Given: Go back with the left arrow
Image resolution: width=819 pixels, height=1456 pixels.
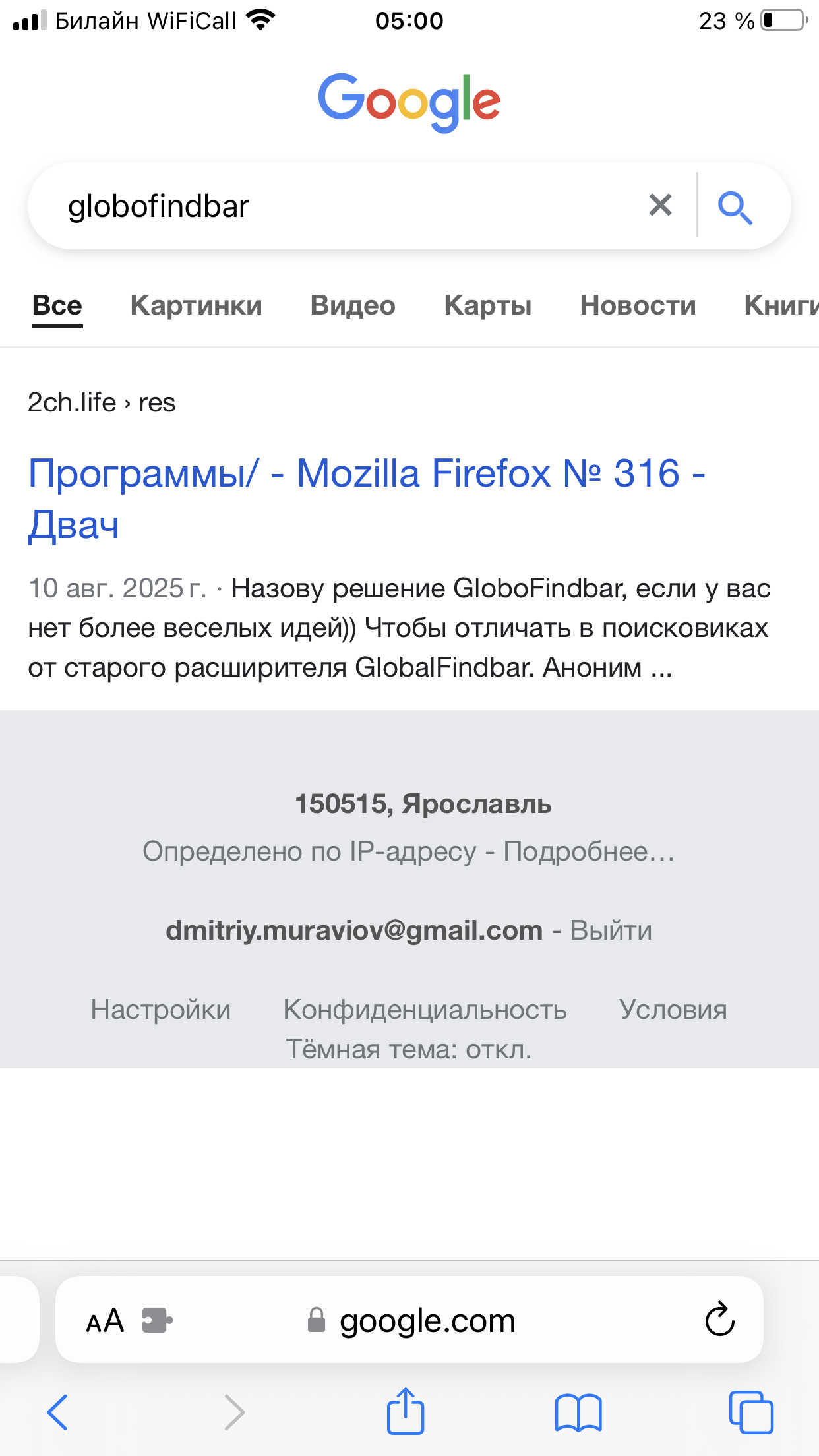Looking at the screenshot, I should 58,1412.
